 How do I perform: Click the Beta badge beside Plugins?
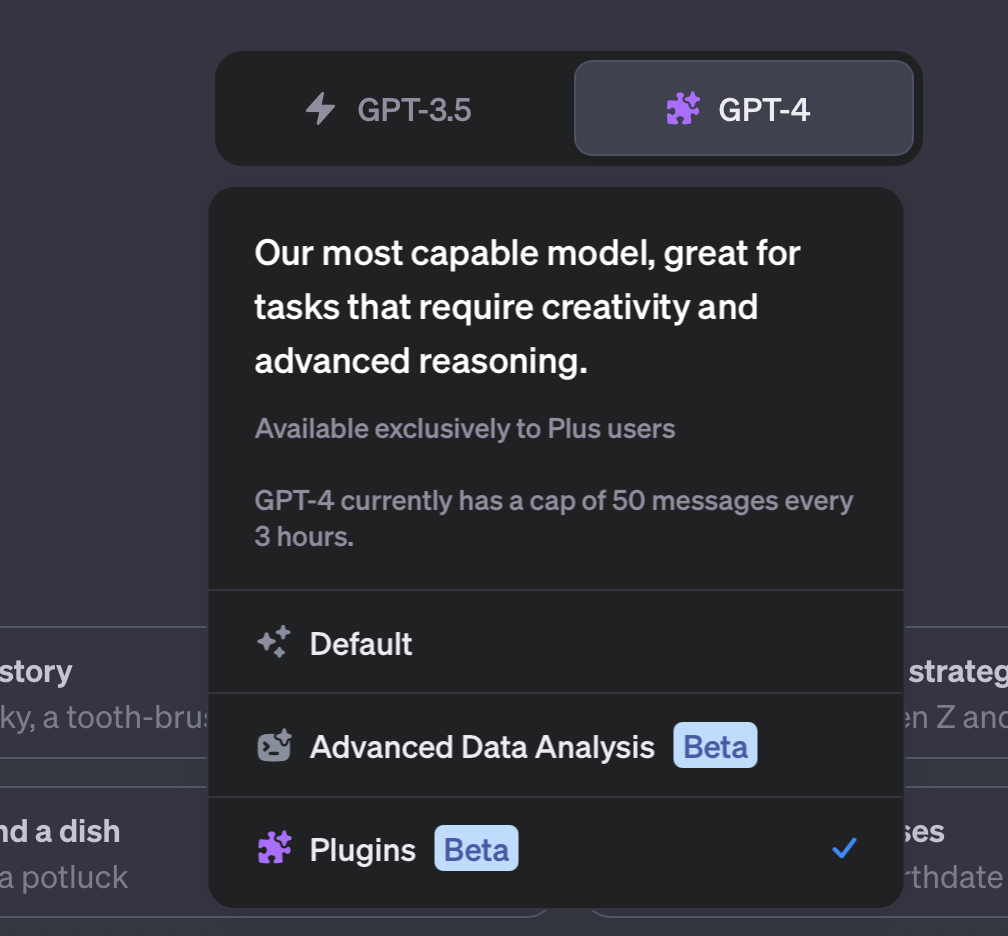click(476, 849)
